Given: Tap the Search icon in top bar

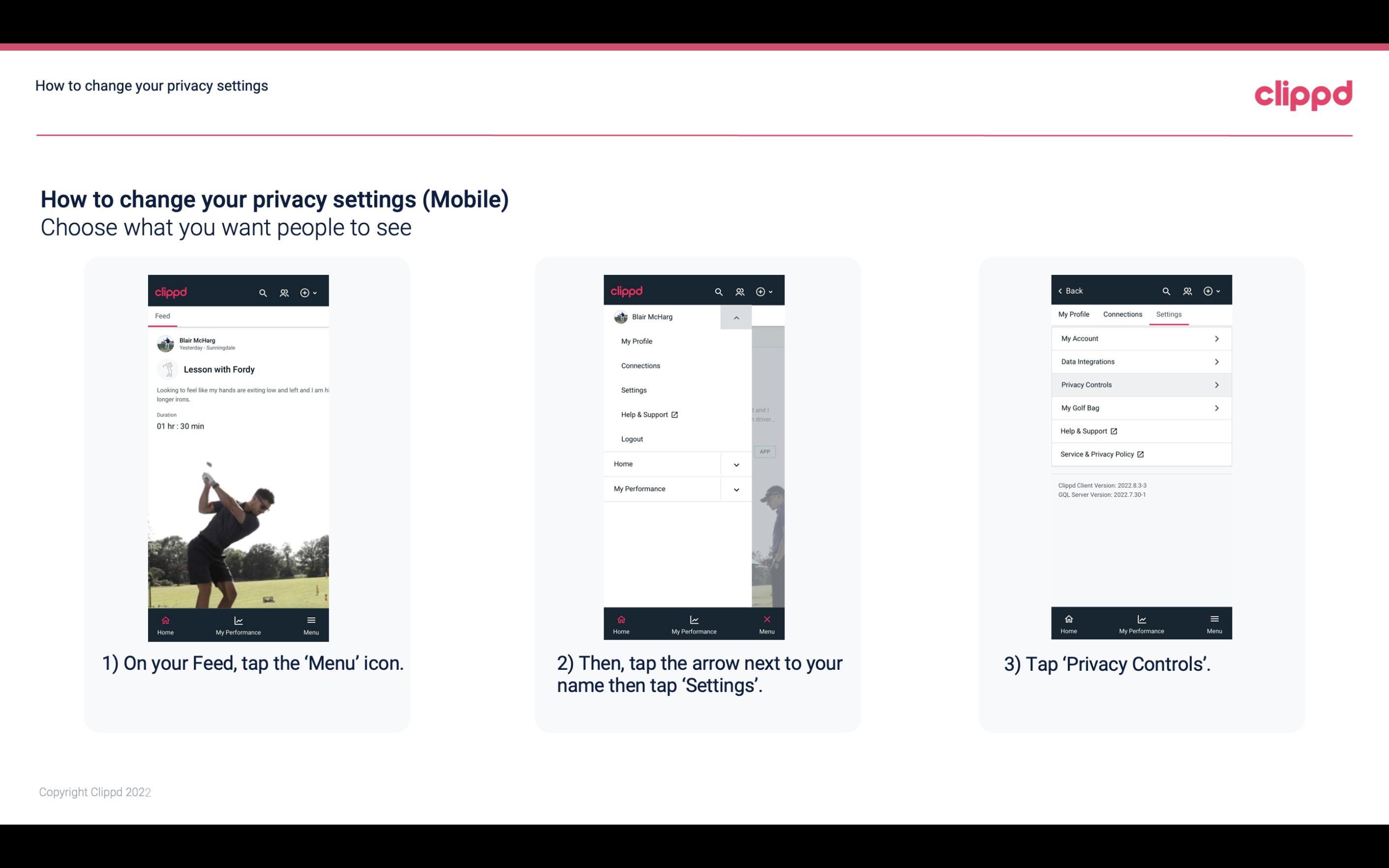Looking at the screenshot, I should [262, 291].
